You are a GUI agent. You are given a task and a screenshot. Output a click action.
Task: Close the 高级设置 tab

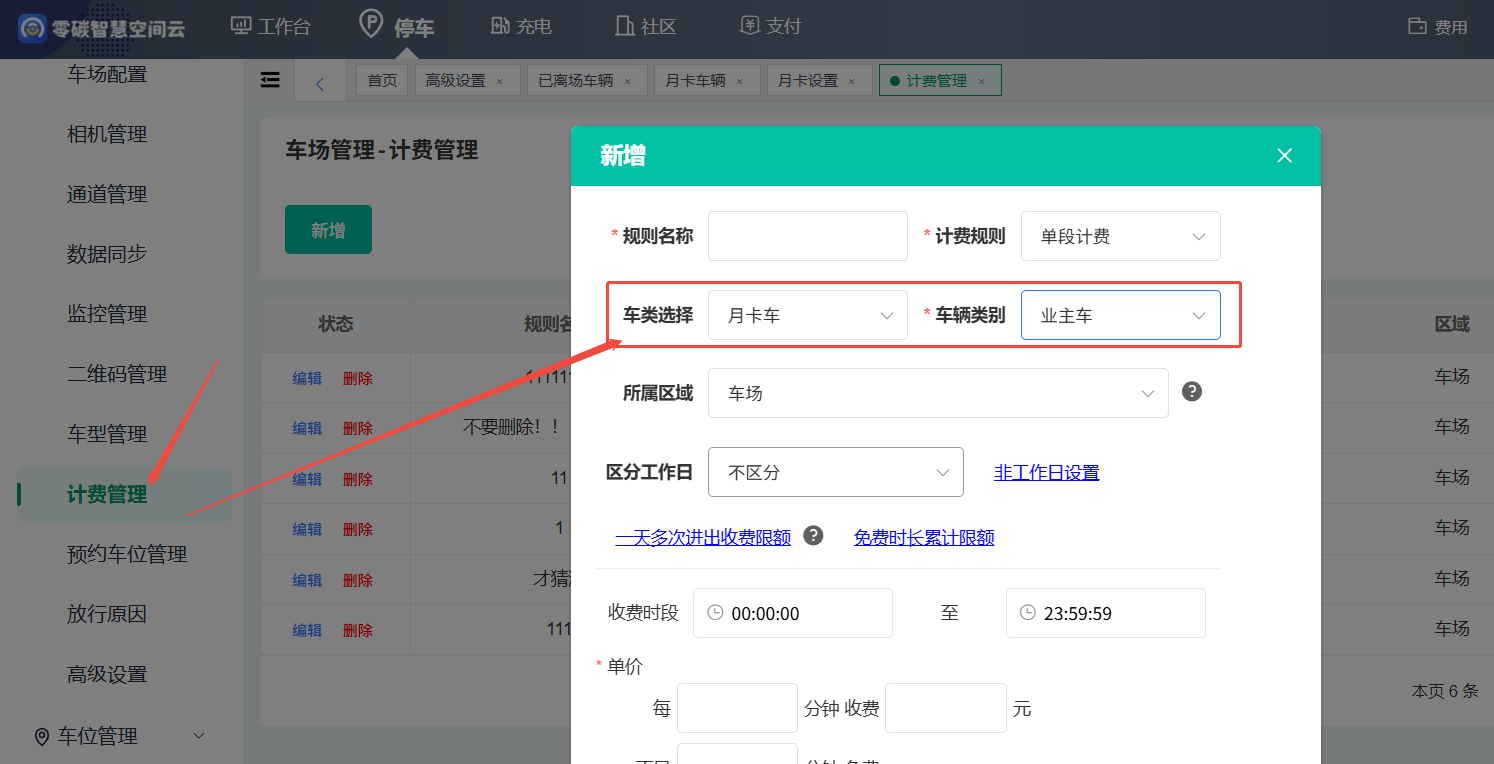pyautogui.click(x=500, y=82)
